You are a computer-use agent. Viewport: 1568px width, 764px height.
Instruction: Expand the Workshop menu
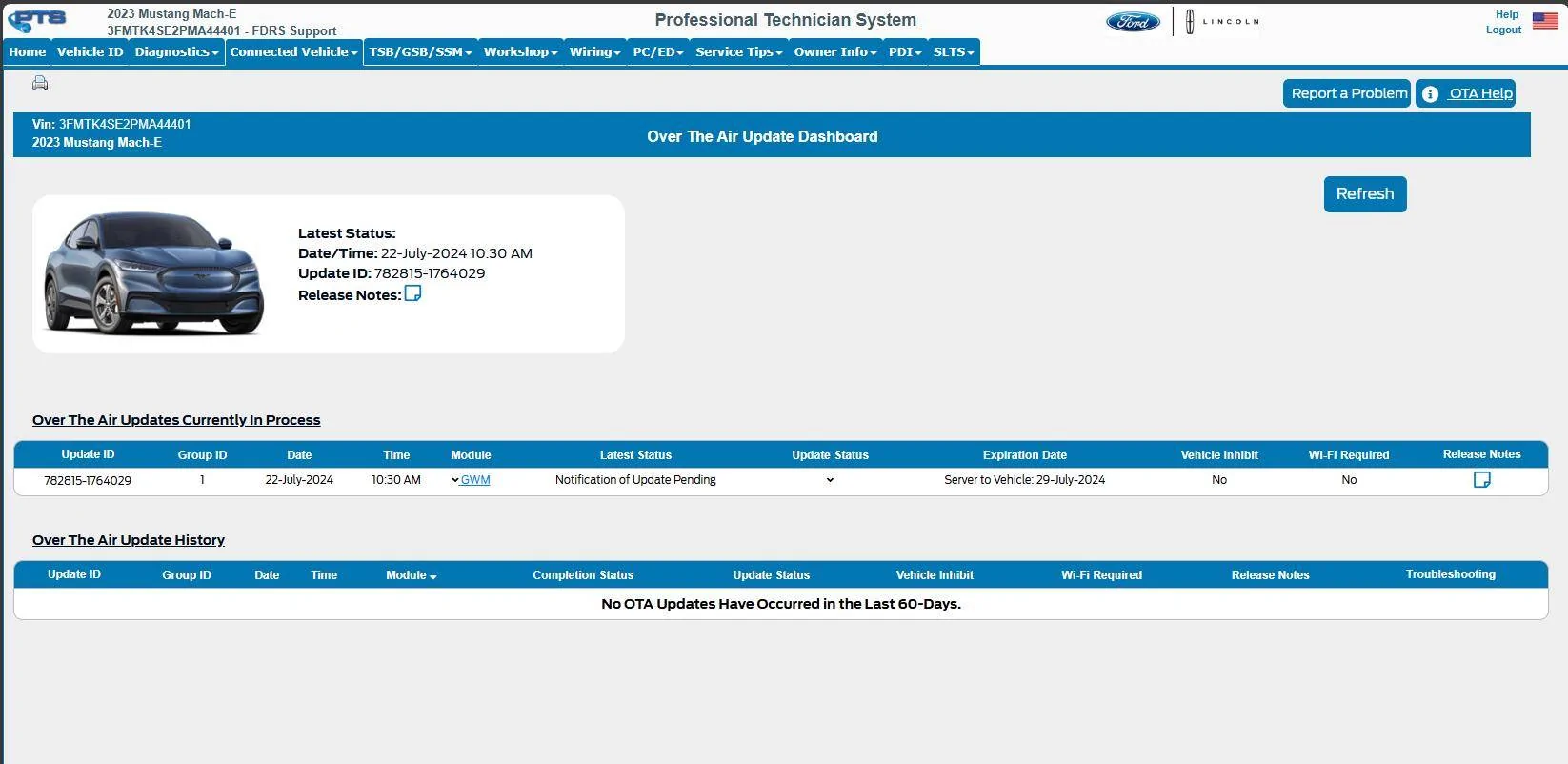tap(520, 51)
